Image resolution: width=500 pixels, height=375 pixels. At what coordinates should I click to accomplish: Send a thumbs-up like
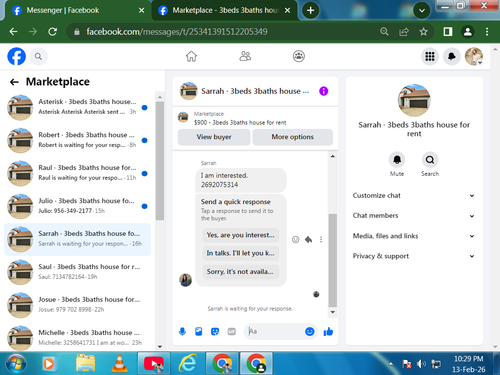pos(328,331)
